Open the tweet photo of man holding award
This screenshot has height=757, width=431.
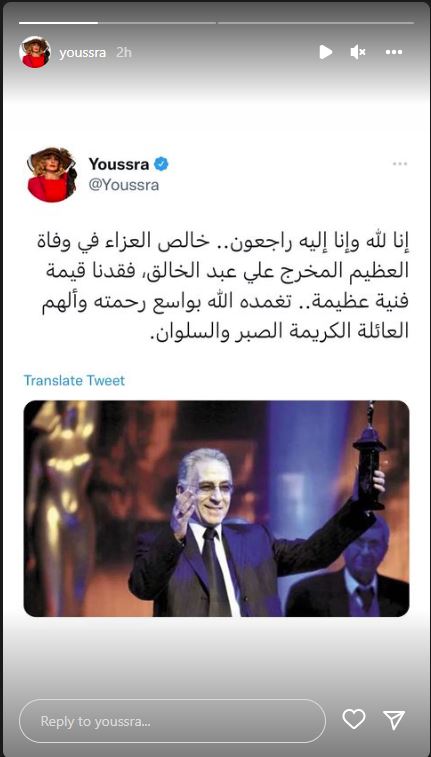click(x=216, y=508)
